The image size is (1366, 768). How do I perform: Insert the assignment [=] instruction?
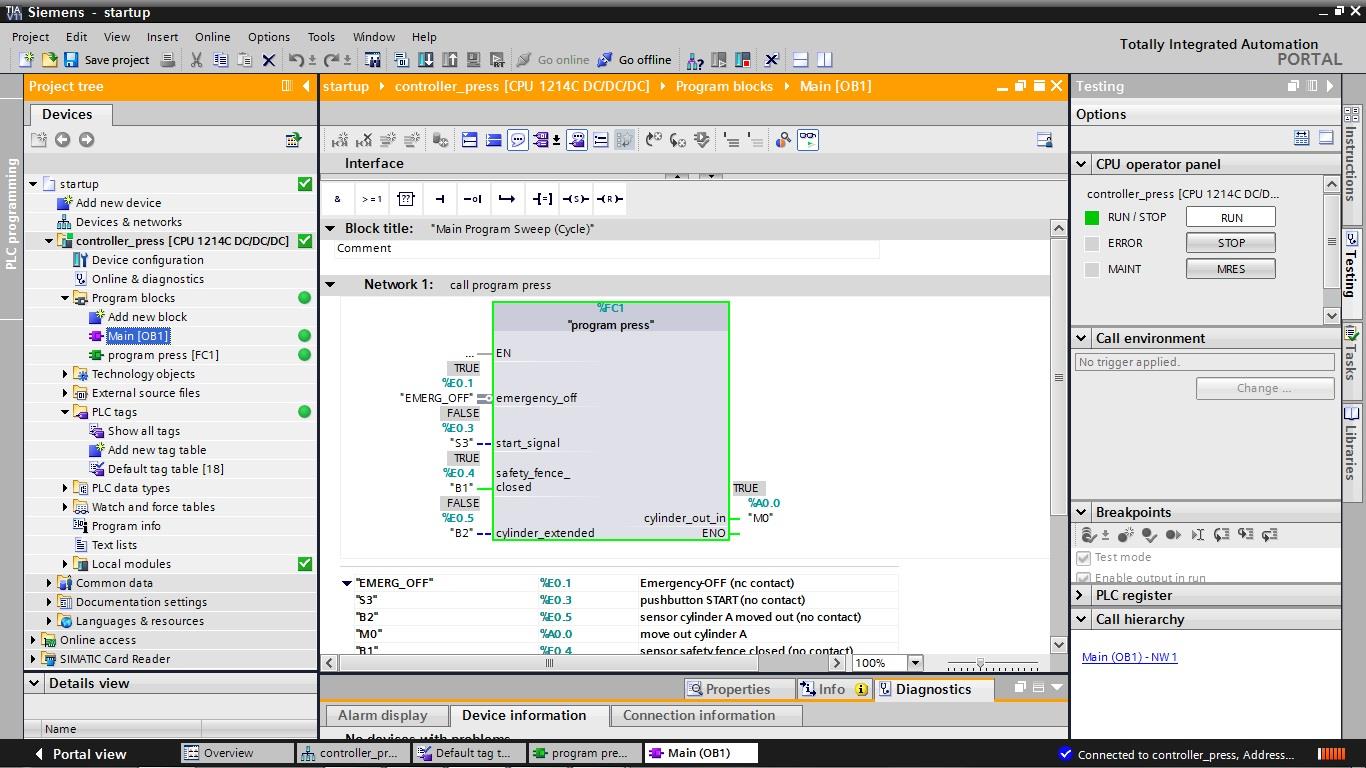[x=542, y=199]
